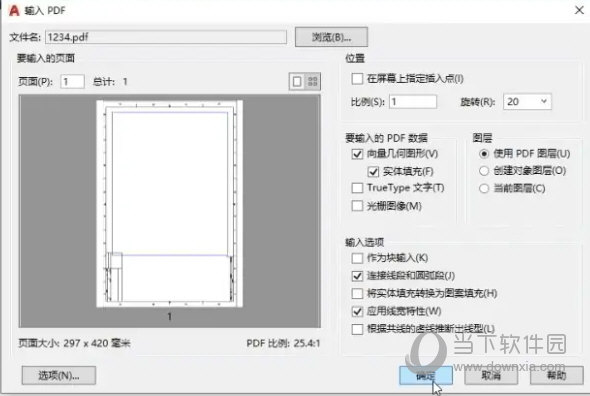
Task: Close the 输入 PDF dialog
Action: point(579,10)
